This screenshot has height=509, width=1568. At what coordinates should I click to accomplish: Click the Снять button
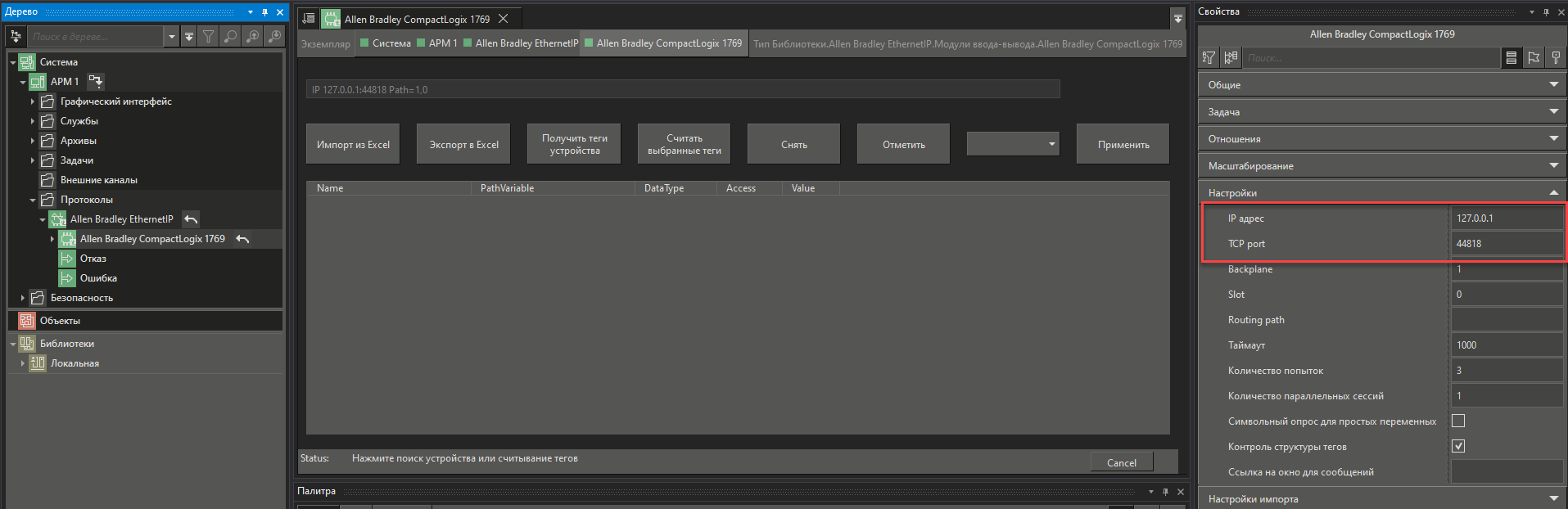[x=793, y=144]
